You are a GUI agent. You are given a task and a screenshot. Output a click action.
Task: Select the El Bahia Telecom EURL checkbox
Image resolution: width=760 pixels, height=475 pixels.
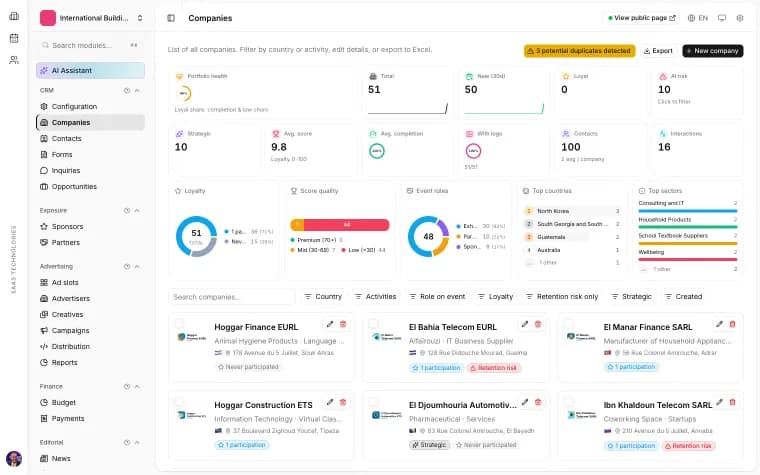tap(373, 323)
